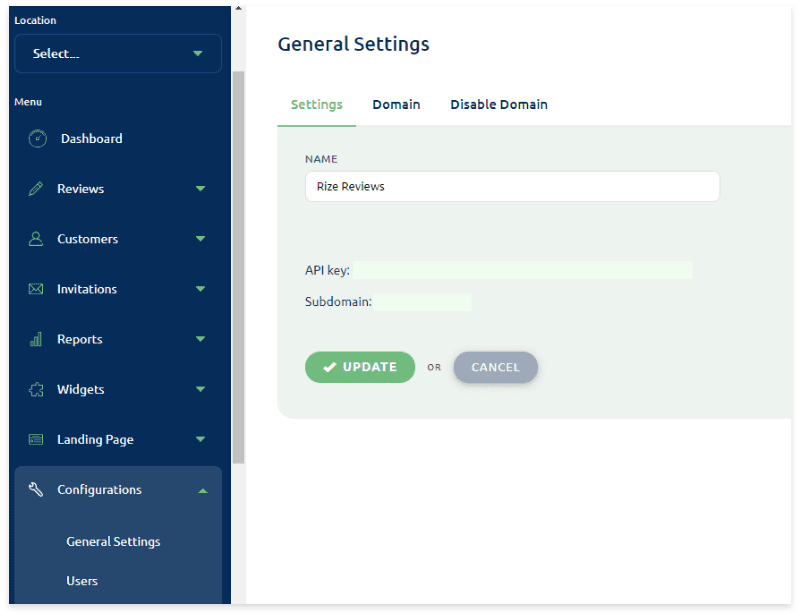Switch to the Domain tab
The height and width of the screenshot is (616, 800).
[396, 105]
